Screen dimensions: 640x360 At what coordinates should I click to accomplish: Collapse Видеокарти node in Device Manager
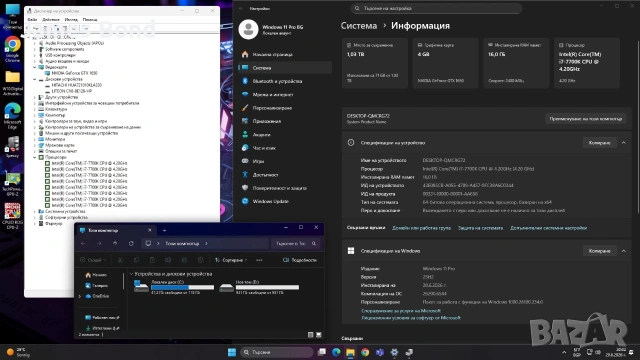coord(35,67)
